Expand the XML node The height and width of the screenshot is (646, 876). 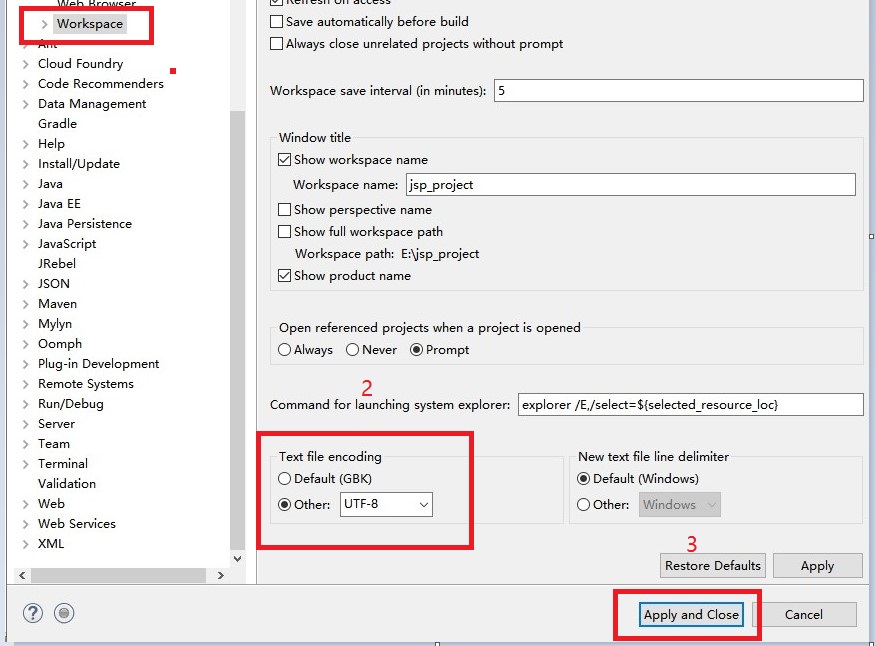point(26,544)
